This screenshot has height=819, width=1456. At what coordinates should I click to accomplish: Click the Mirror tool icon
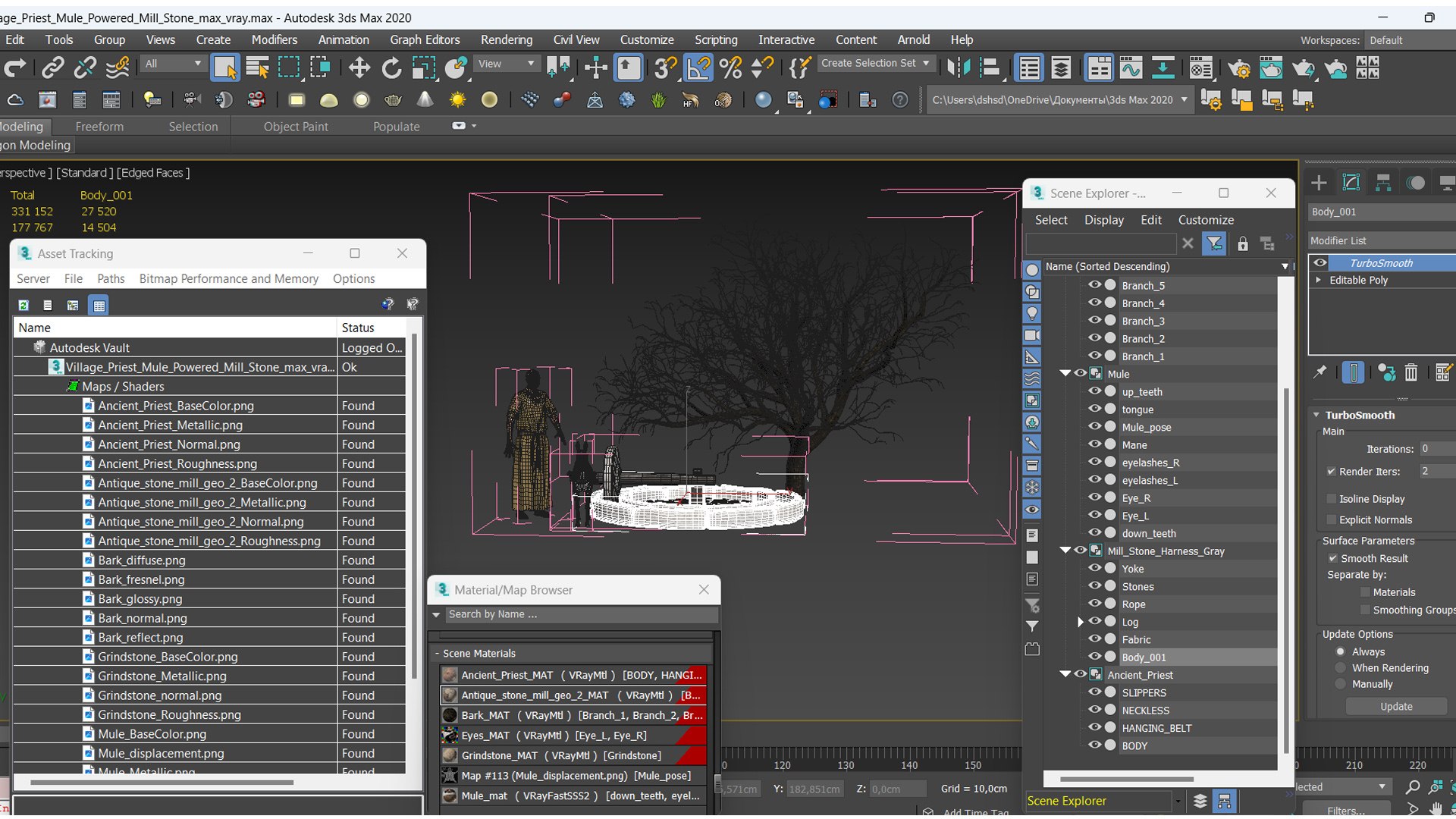click(x=959, y=68)
